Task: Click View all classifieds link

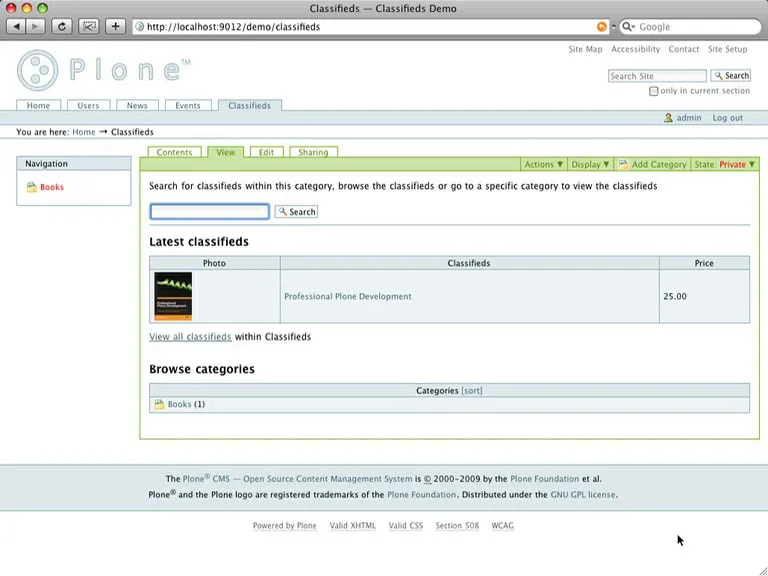Action: (190, 337)
